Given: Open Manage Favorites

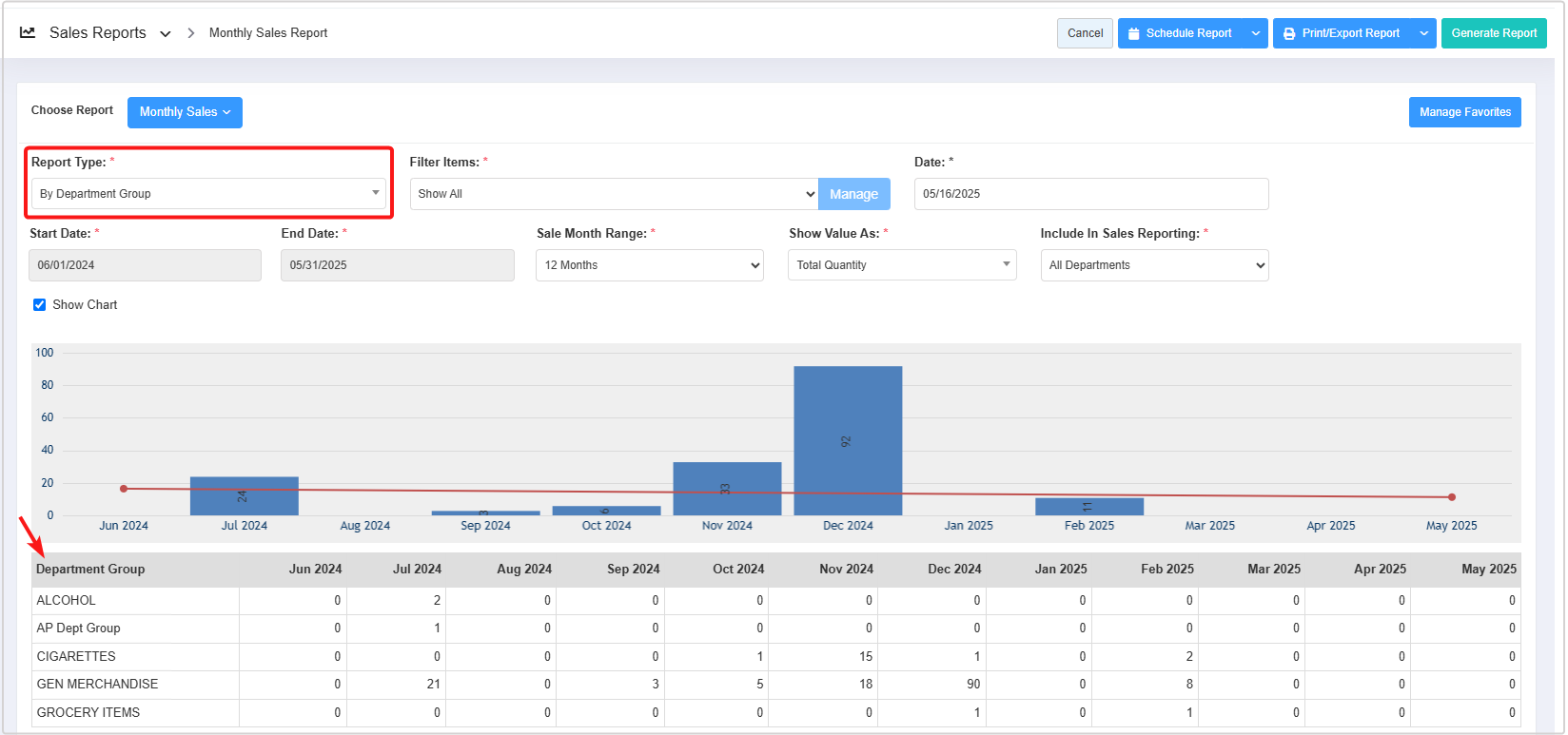Looking at the screenshot, I should tap(1464, 112).
